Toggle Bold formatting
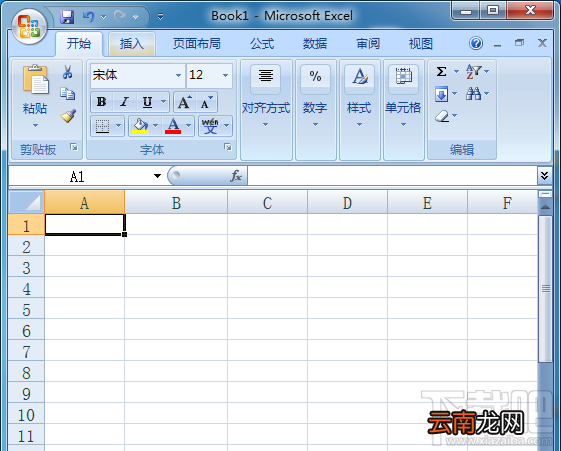The width and height of the screenshot is (561, 451). (102, 102)
